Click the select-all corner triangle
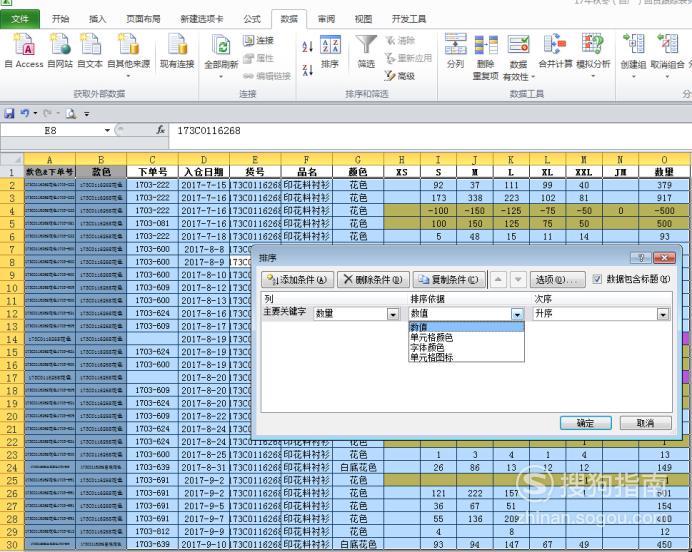 (x=12, y=159)
